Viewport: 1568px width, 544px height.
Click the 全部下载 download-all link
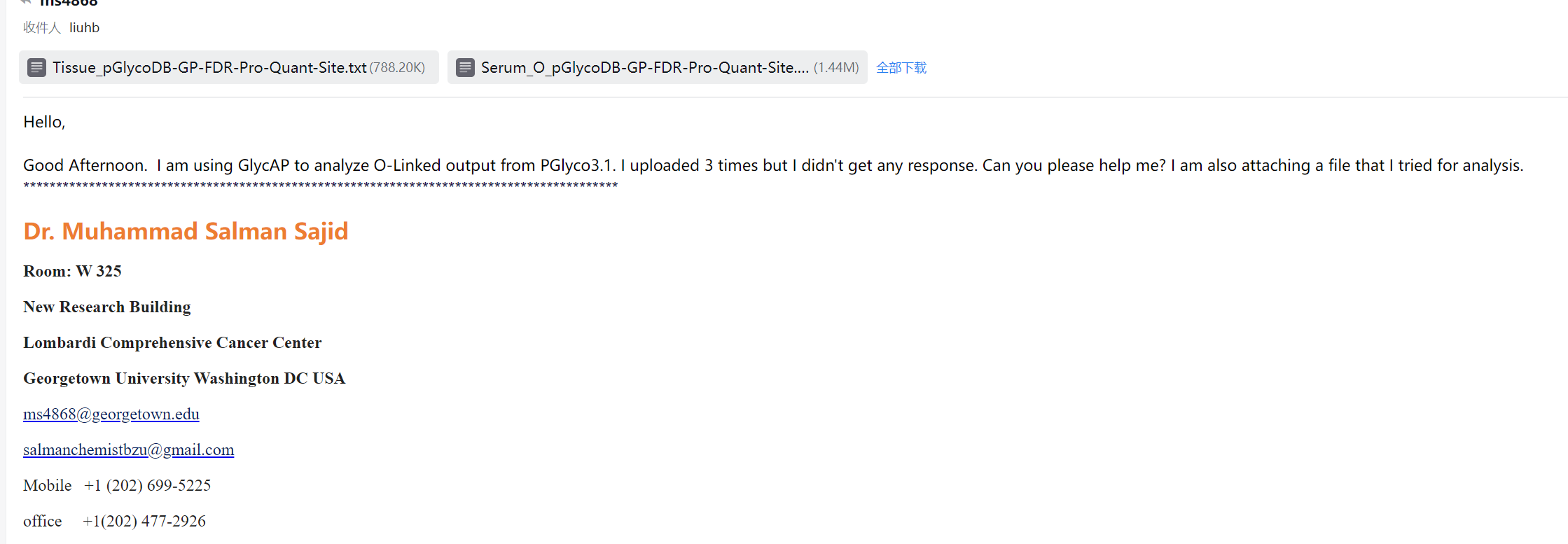click(x=901, y=68)
